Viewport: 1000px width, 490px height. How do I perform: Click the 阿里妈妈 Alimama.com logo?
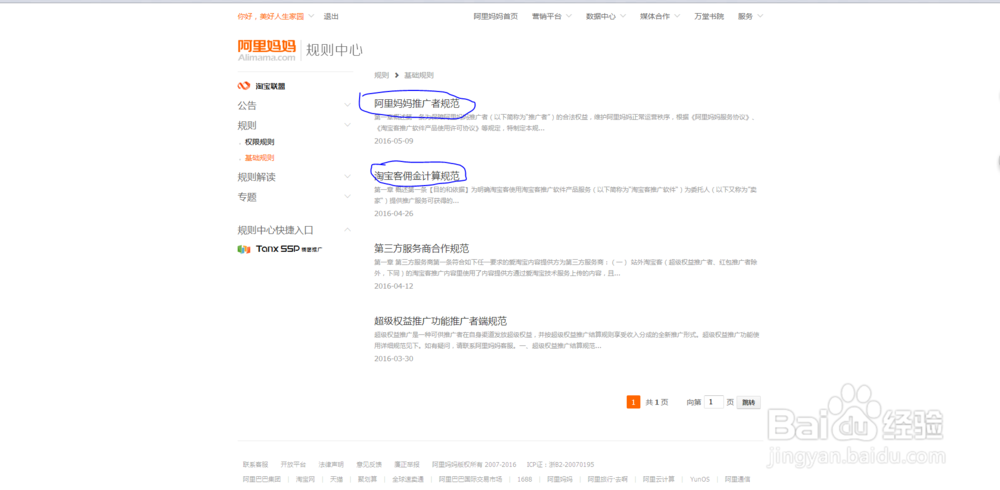click(267, 50)
